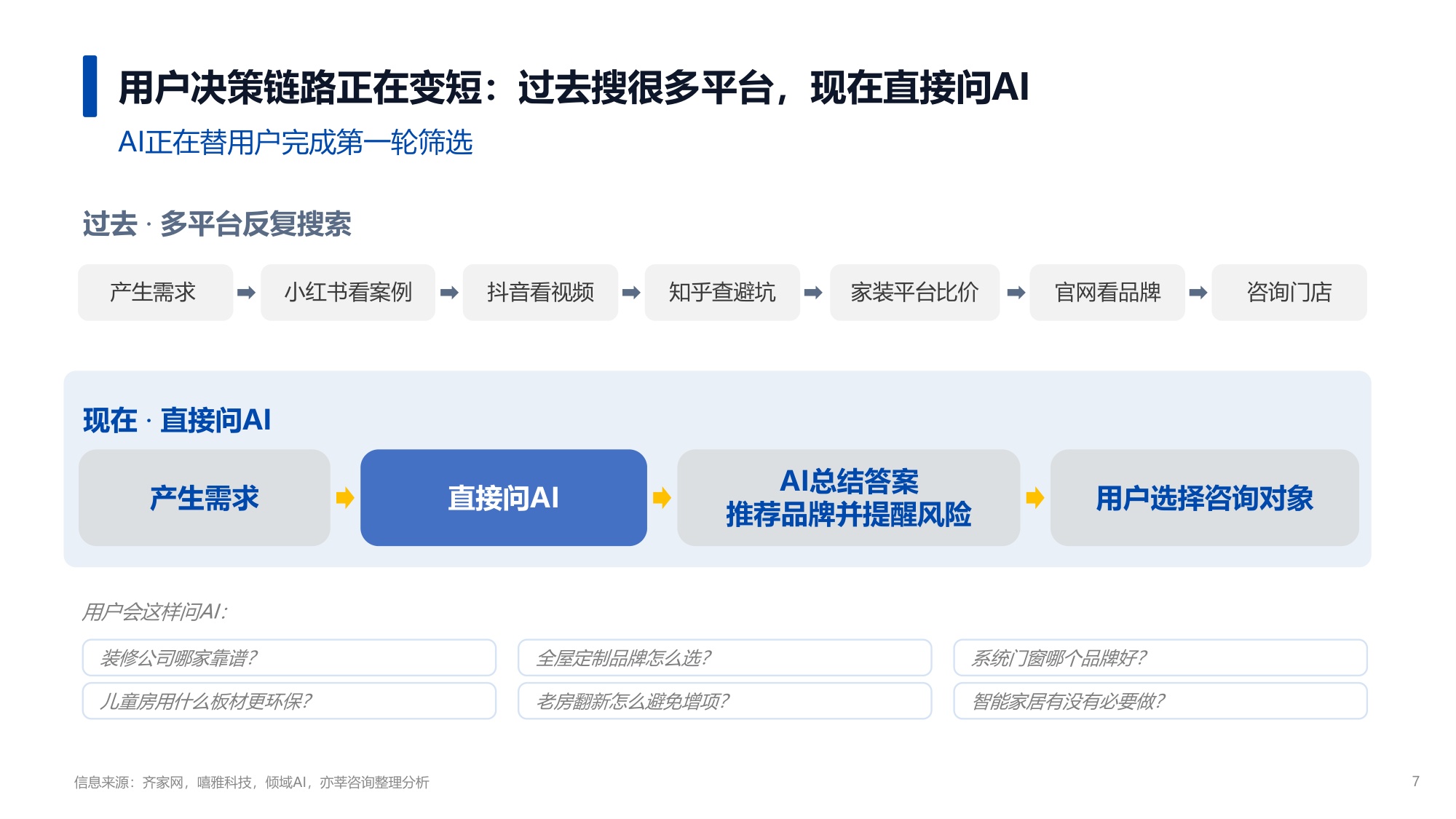Click the question 老房翻新怎么避免增项?
The width and height of the screenshot is (1456, 819).
point(725,701)
